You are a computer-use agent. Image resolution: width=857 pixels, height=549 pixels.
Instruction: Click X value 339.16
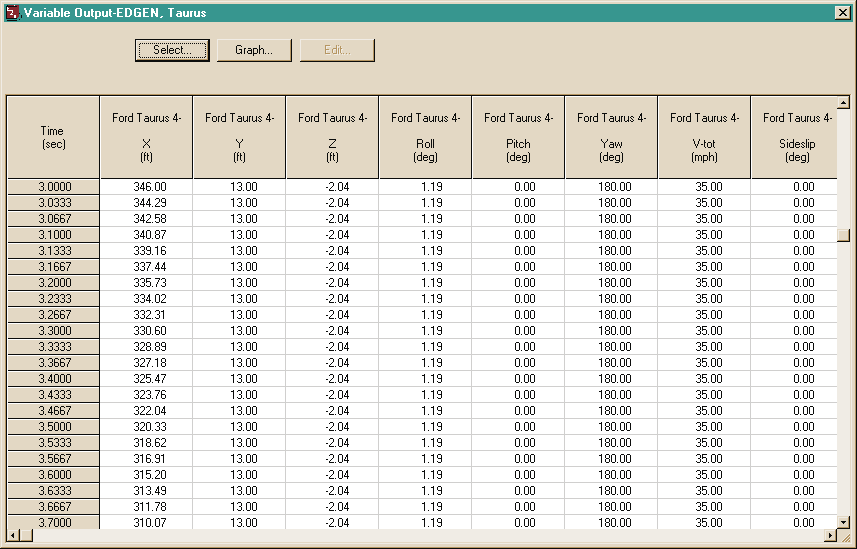(x=146, y=250)
